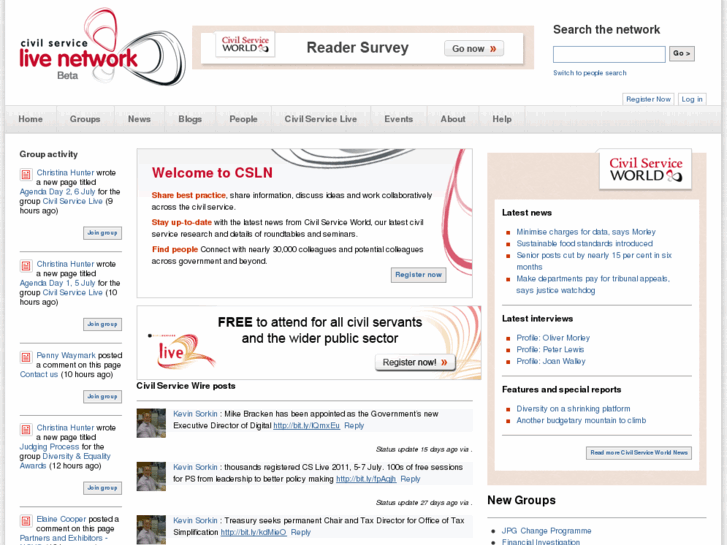Switch to the Blogs tab
Viewport: 727px width, 545px height.
coord(190,119)
